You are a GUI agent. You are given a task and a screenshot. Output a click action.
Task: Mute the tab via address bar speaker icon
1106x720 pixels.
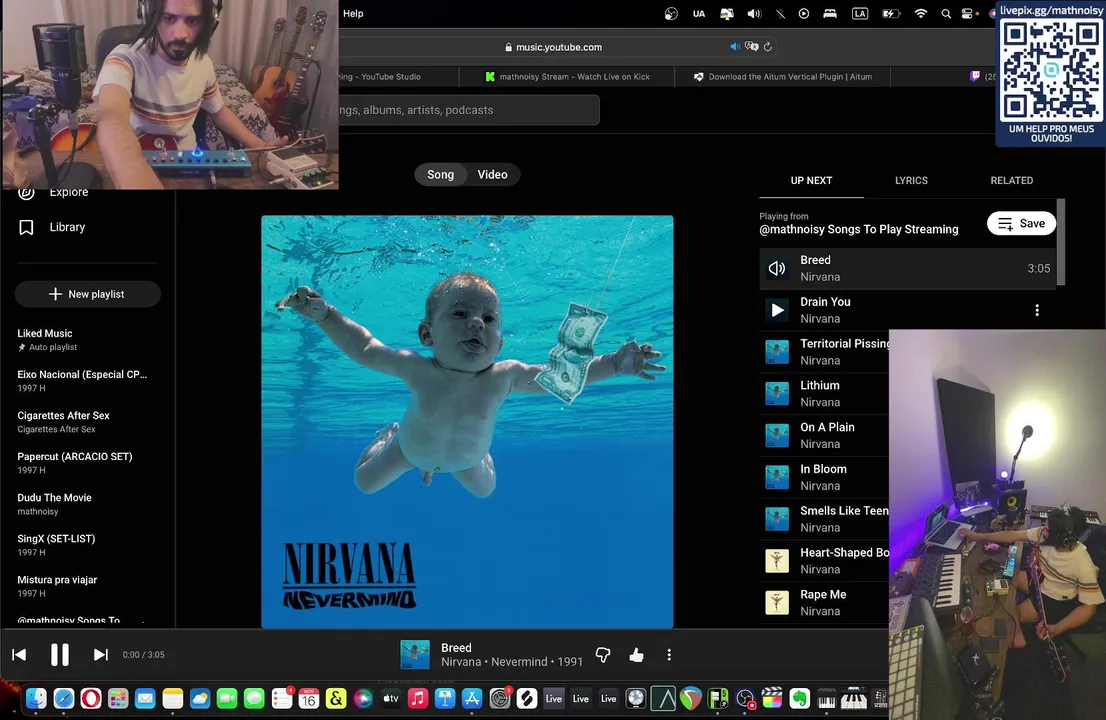tap(735, 47)
